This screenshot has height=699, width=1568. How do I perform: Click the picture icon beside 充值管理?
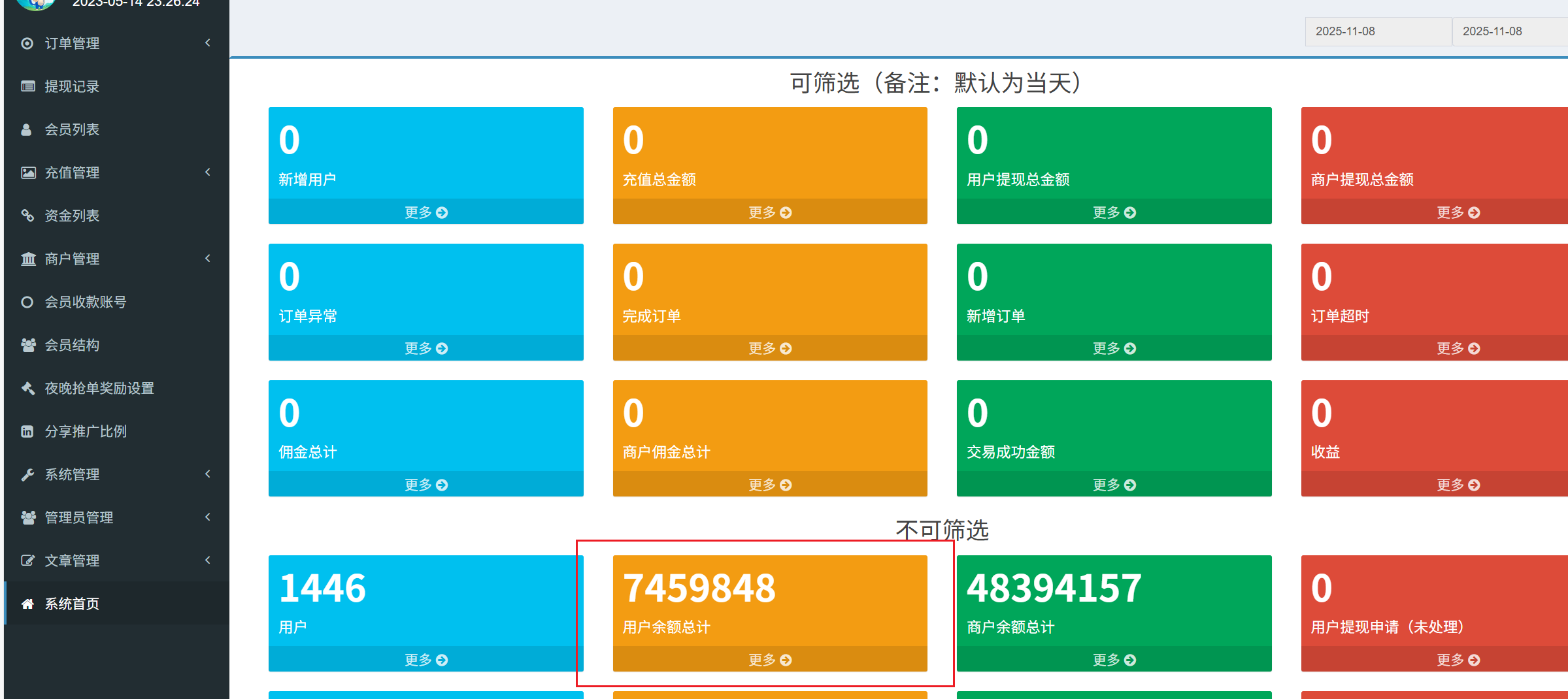pos(28,172)
